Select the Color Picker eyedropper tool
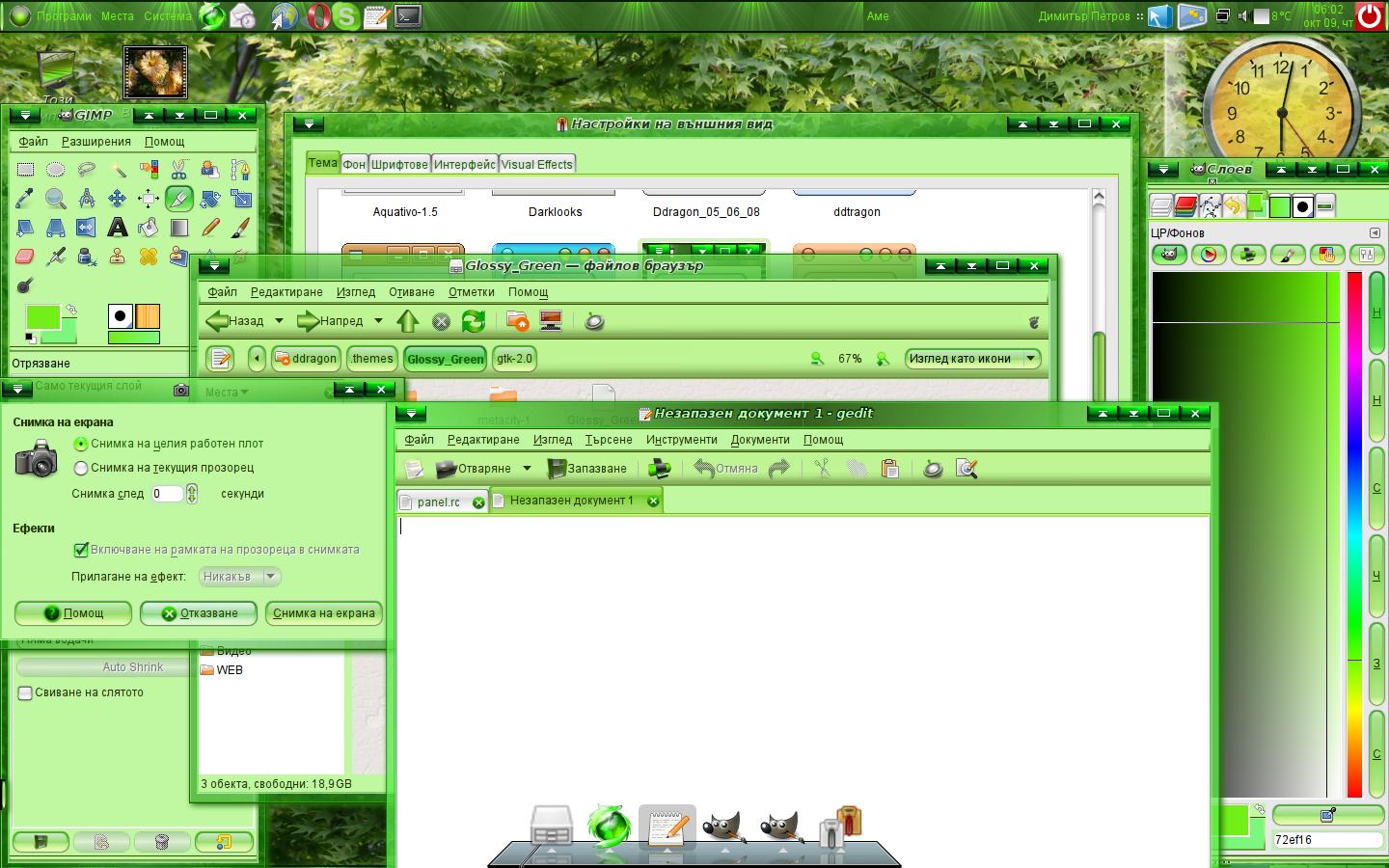 click(x=25, y=199)
